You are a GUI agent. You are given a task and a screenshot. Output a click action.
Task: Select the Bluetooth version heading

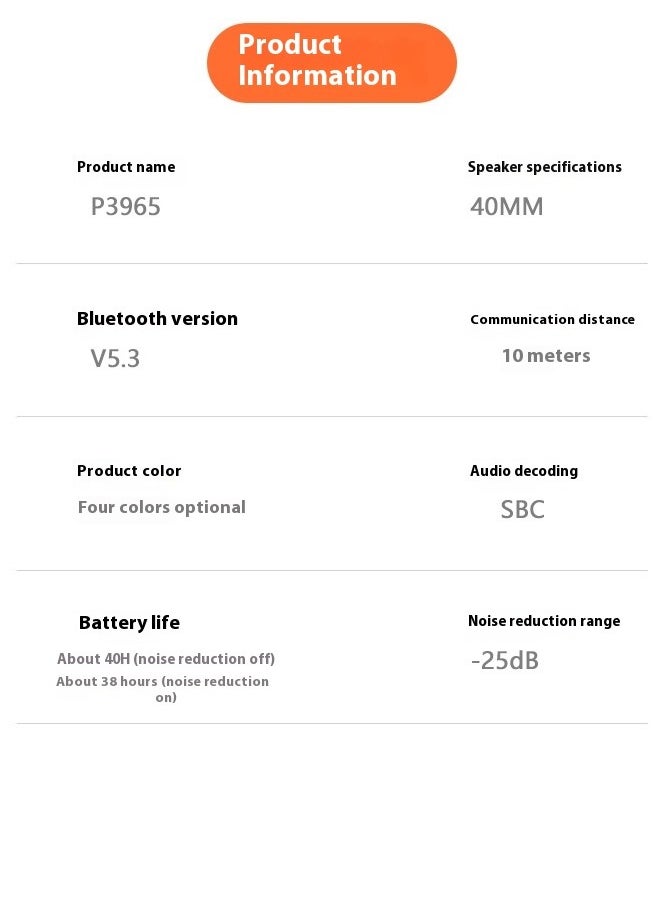point(157,319)
